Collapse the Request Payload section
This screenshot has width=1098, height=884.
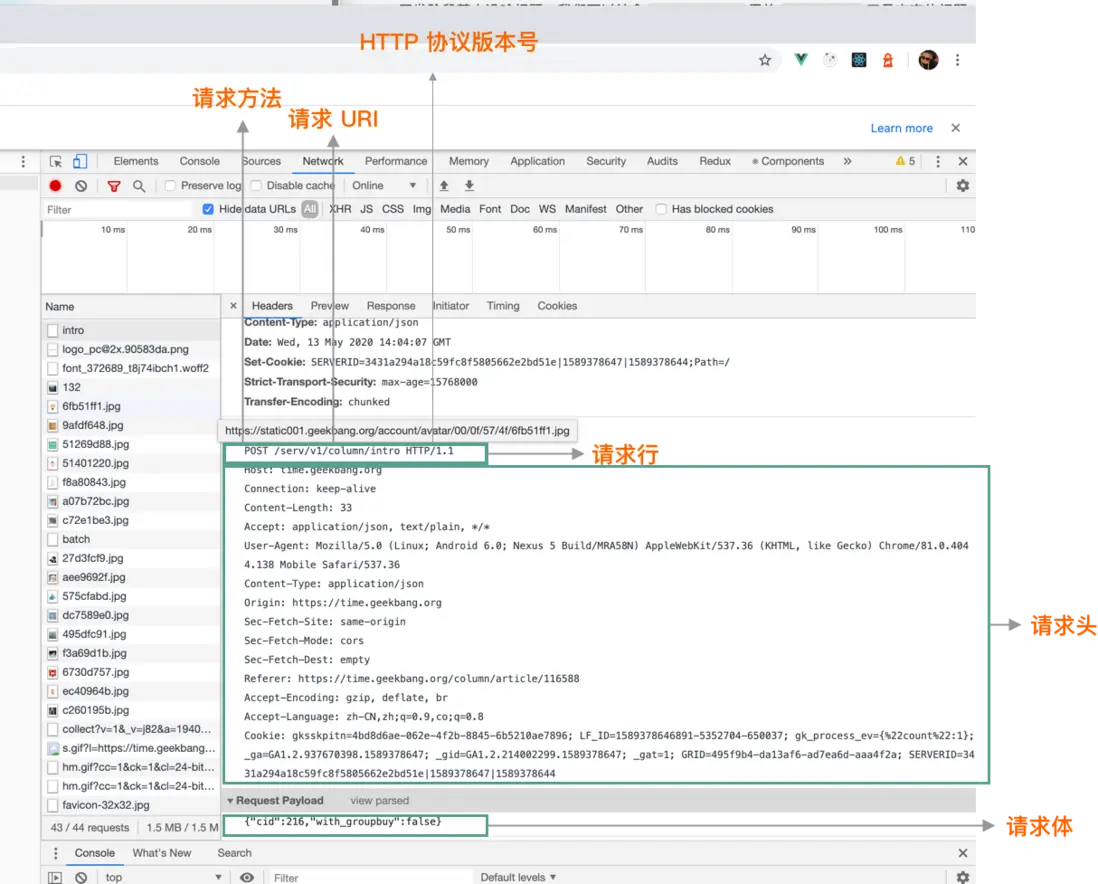click(230, 801)
